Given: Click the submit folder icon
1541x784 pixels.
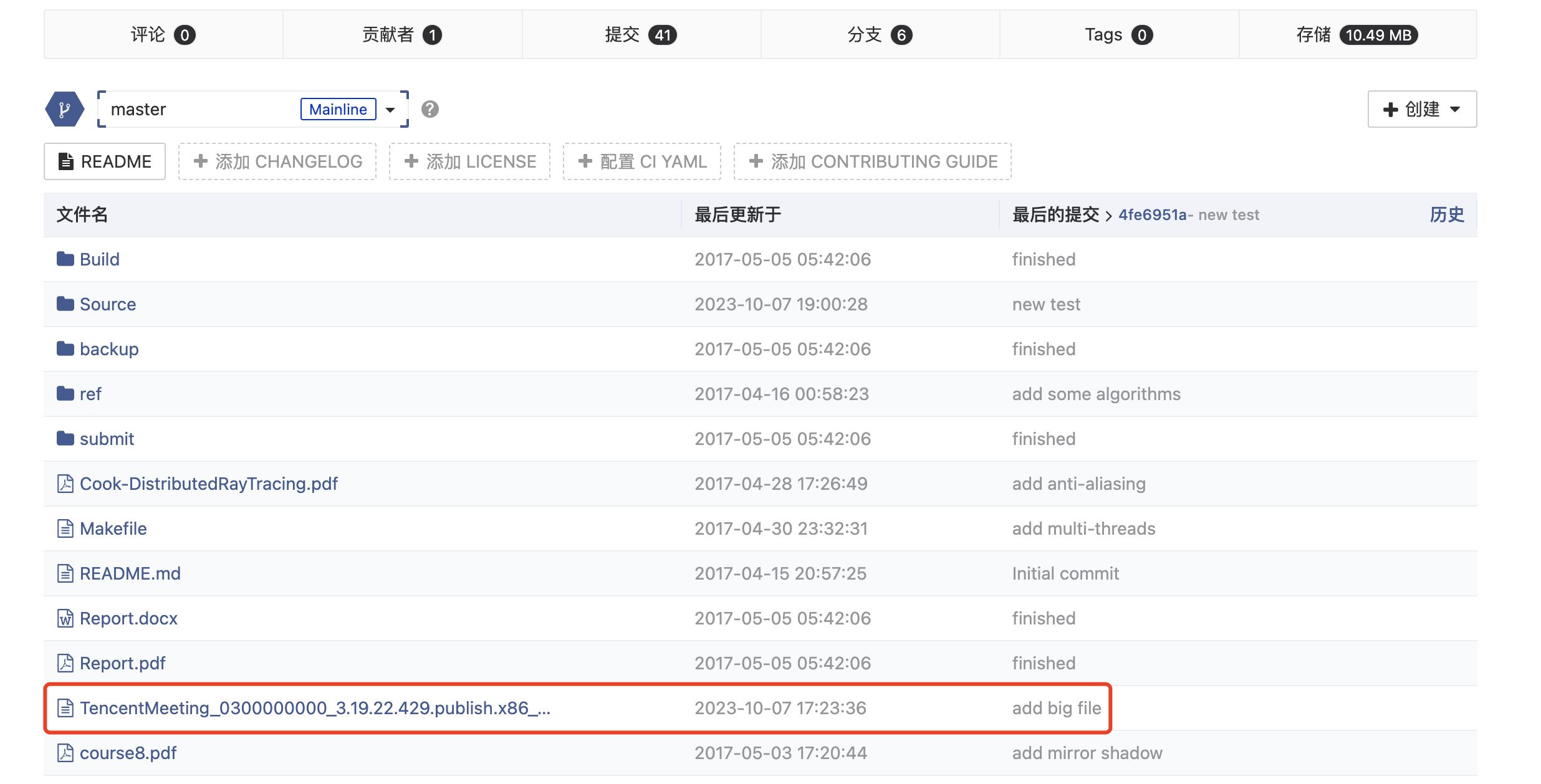Looking at the screenshot, I should coord(65,439).
